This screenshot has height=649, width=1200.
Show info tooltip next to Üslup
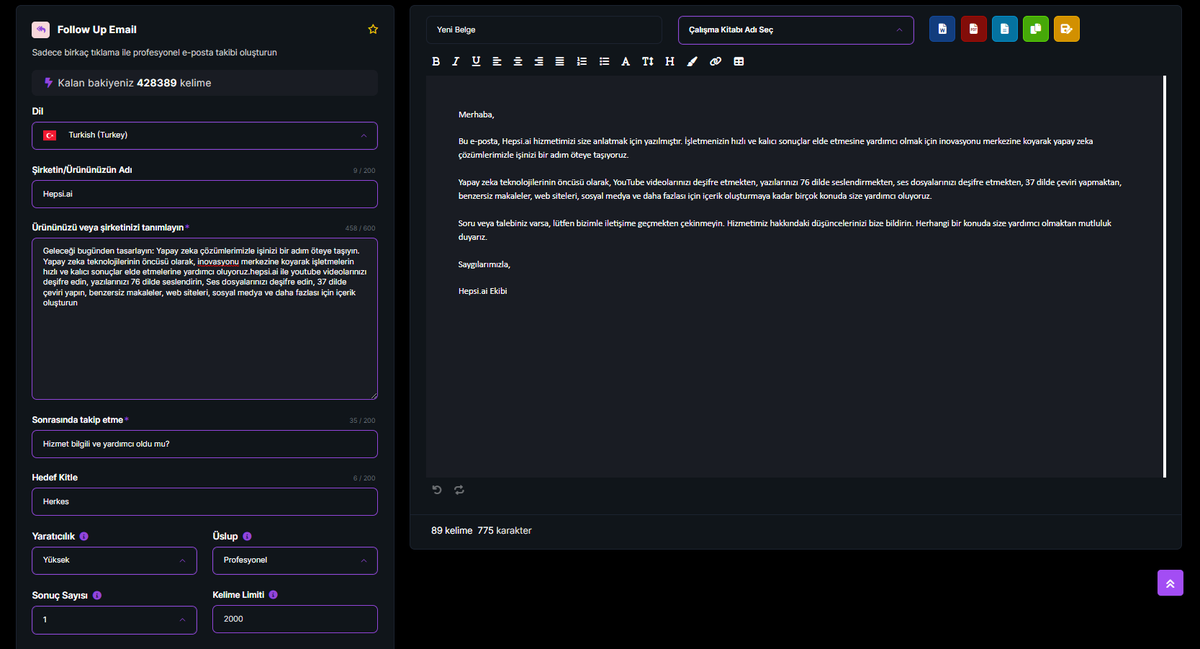247,536
